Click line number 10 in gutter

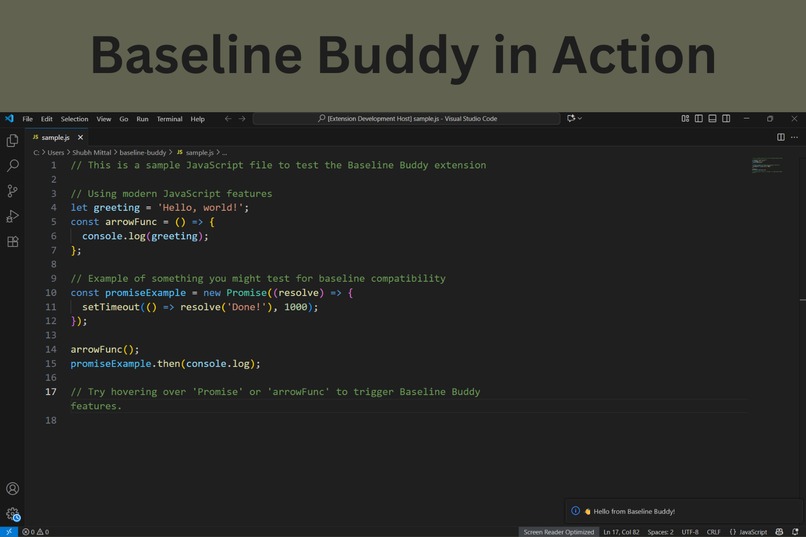(x=51, y=292)
